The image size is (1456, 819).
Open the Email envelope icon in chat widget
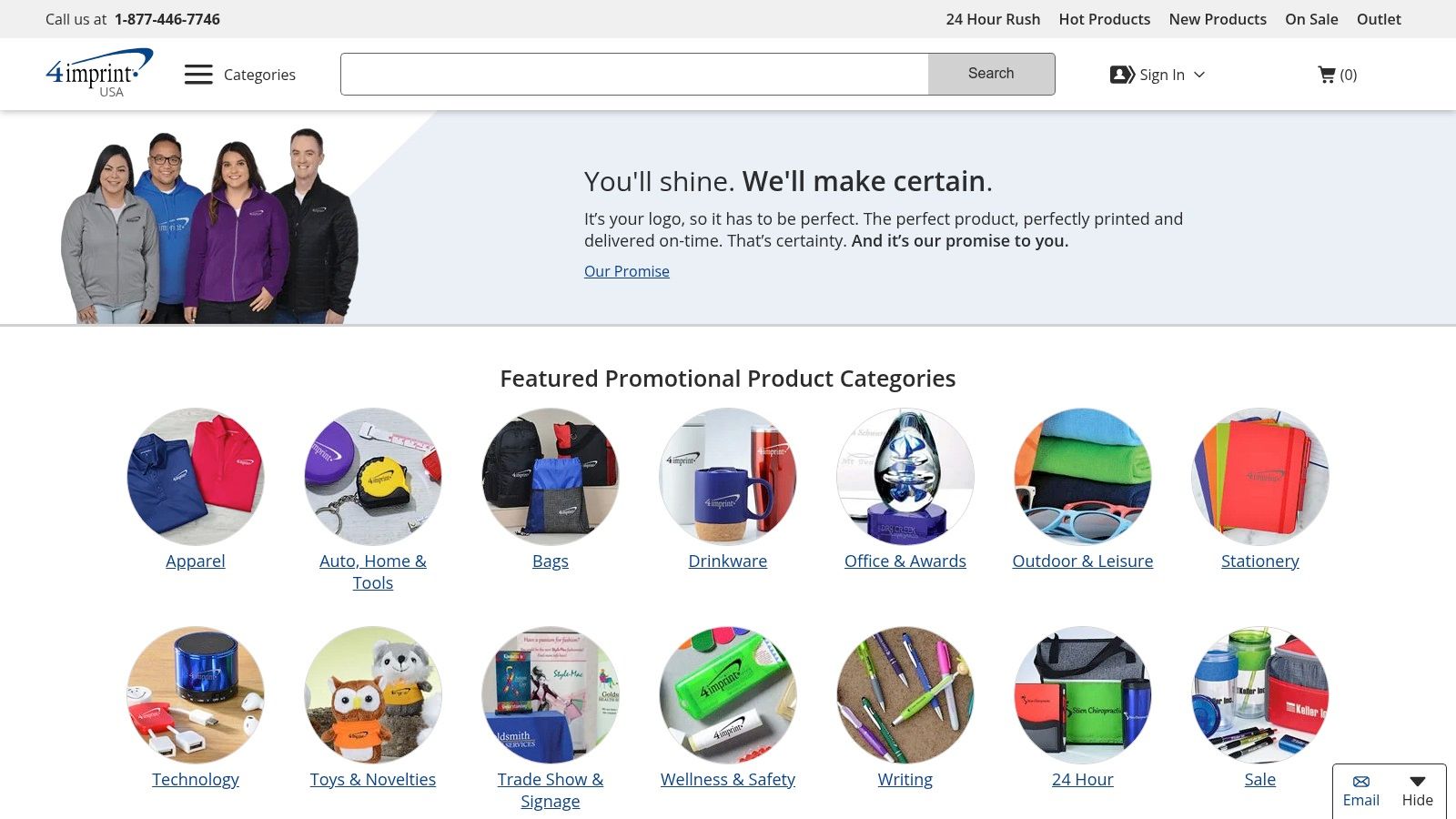click(x=1361, y=782)
